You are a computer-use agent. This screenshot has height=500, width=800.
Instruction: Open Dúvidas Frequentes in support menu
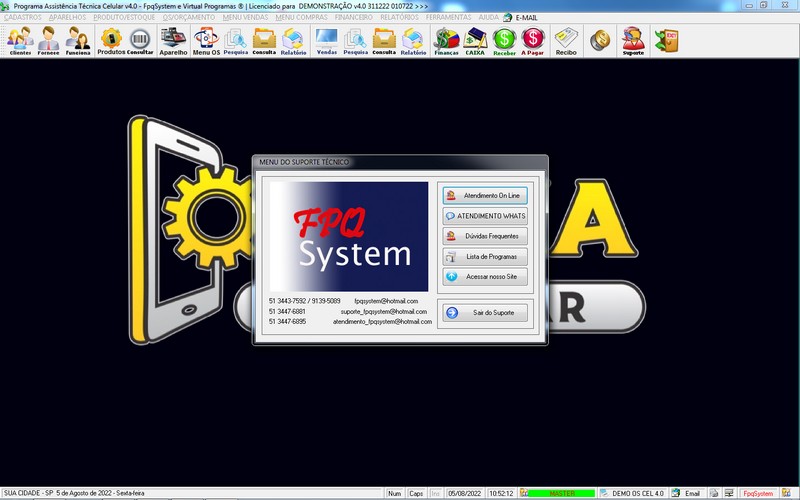click(485, 236)
